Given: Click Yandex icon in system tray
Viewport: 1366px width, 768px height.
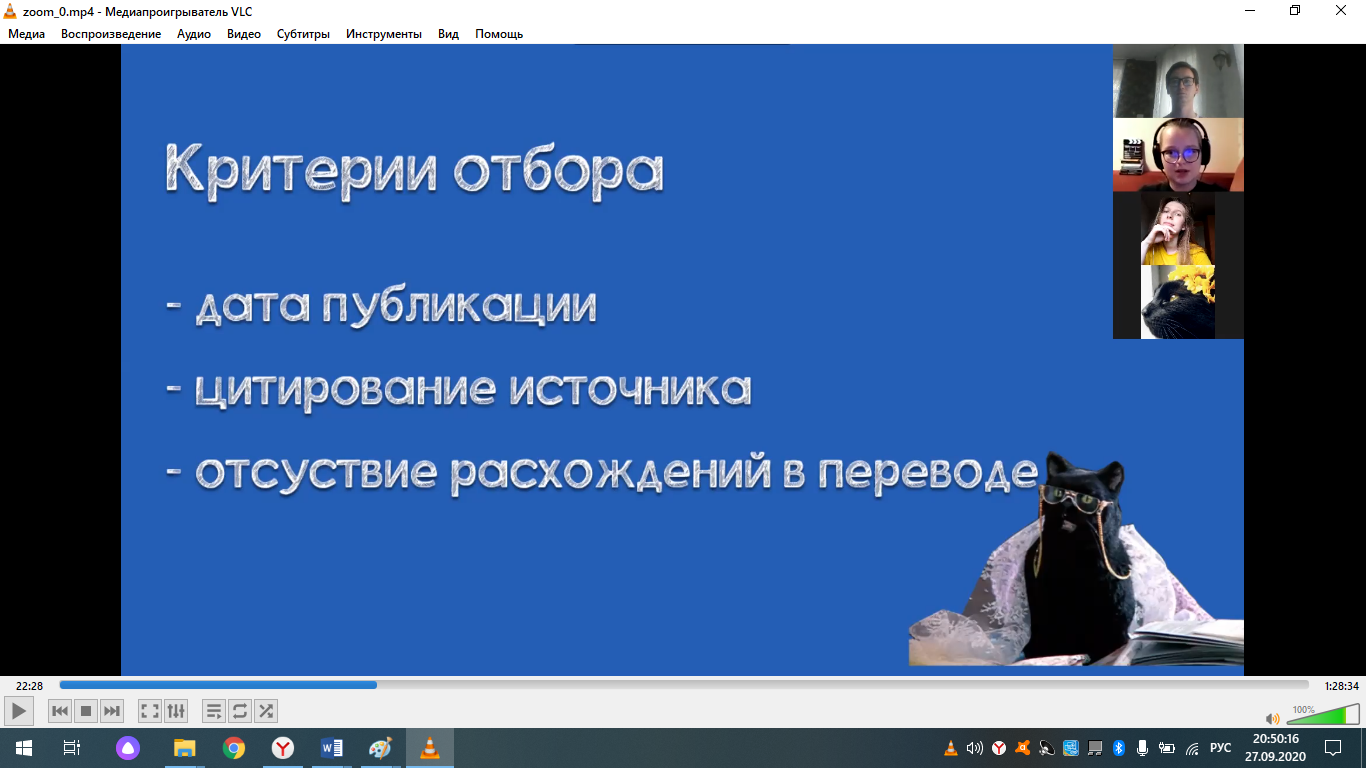Looking at the screenshot, I should click(x=999, y=748).
